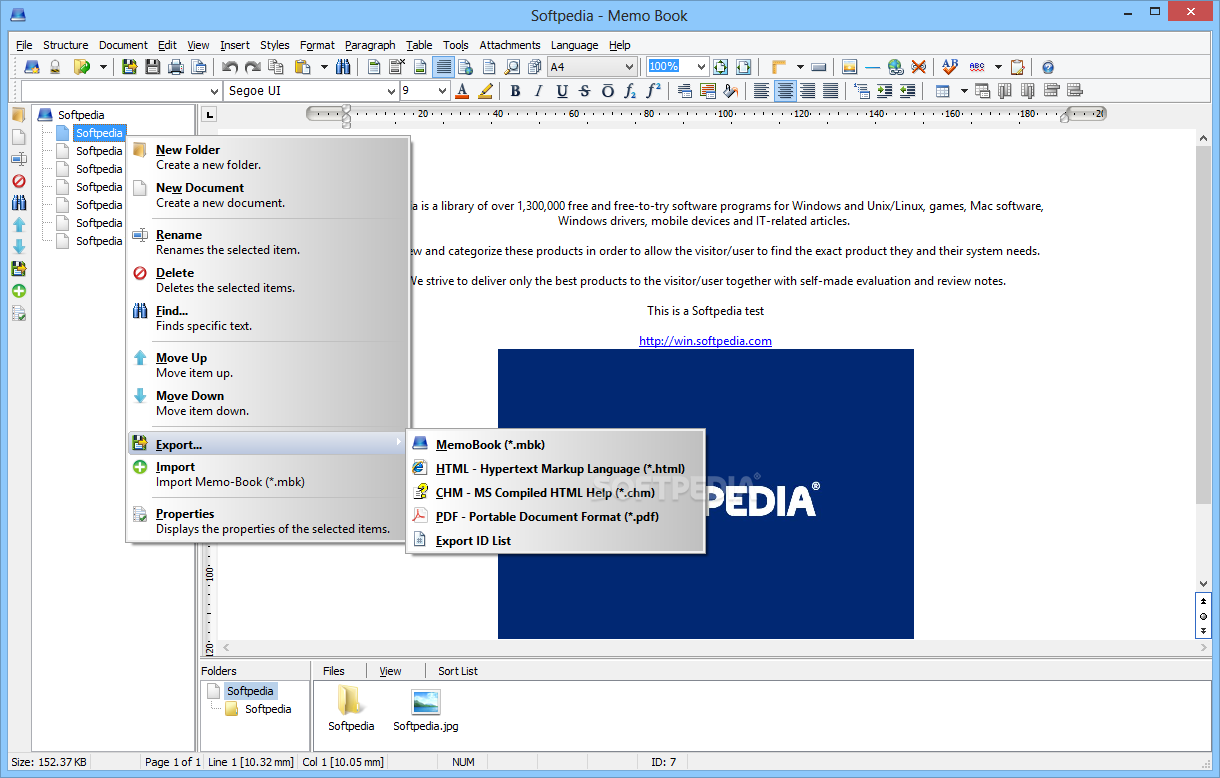This screenshot has width=1220, height=778.
Task: Click the superscript f² icon
Action: coord(653,91)
